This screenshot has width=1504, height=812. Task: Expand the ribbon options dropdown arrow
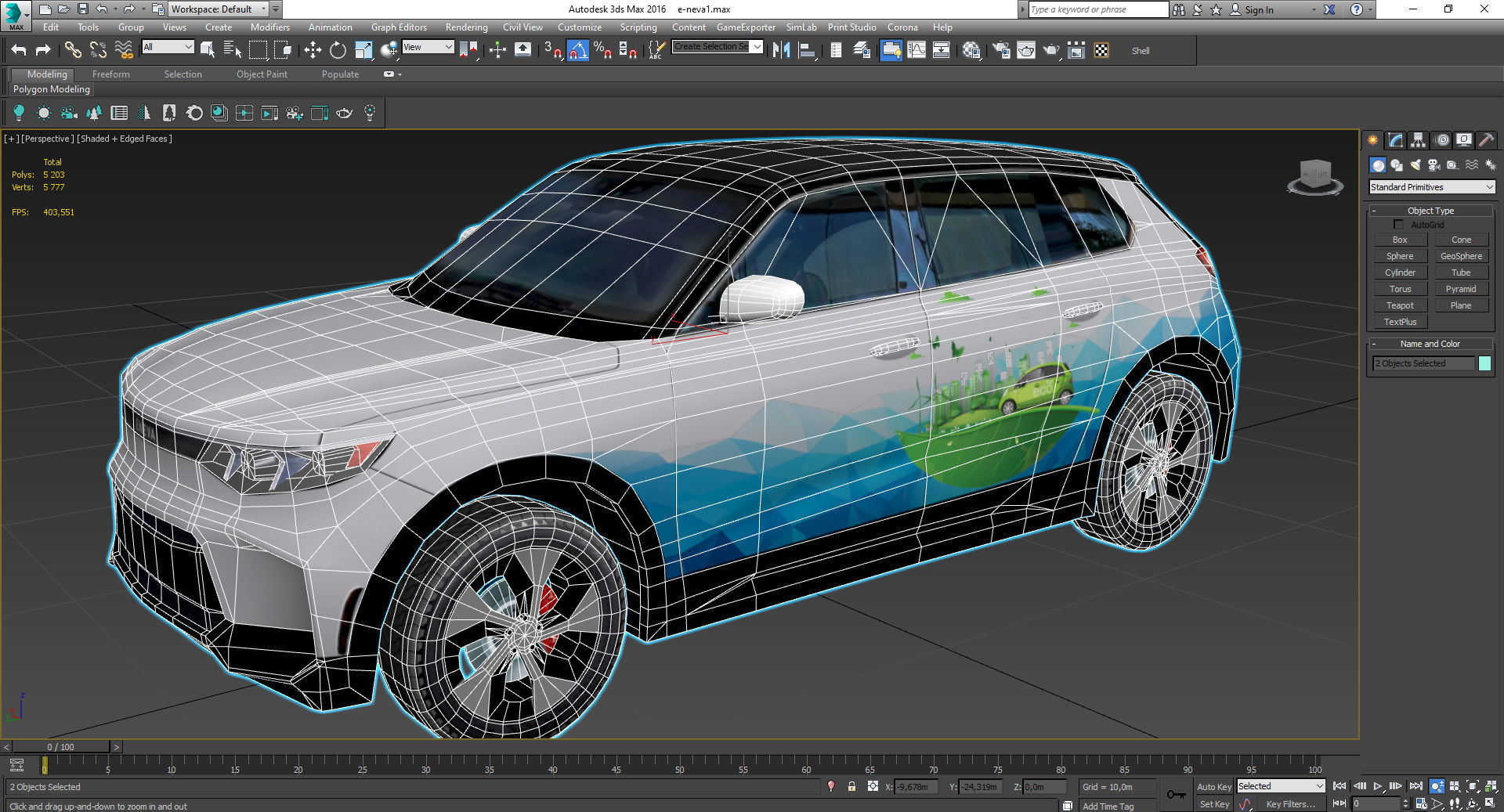(x=399, y=74)
